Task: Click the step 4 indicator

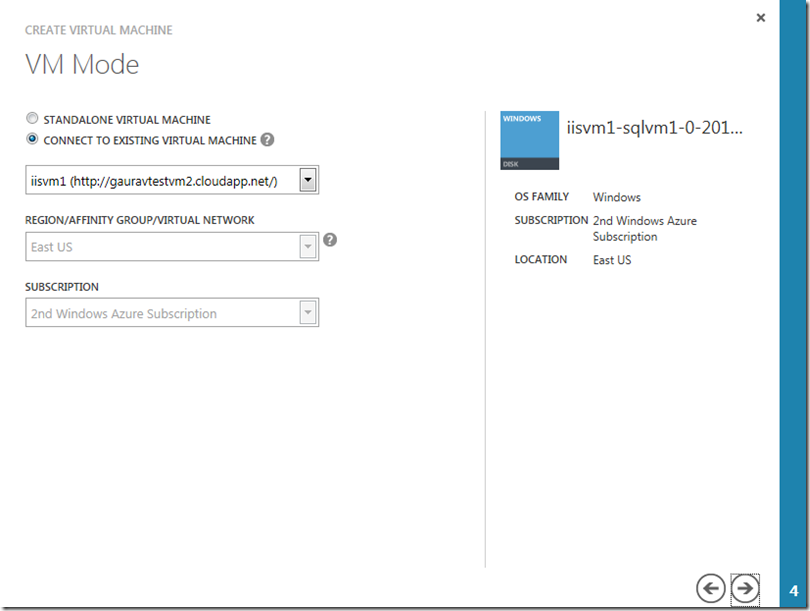Action: (x=794, y=591)
